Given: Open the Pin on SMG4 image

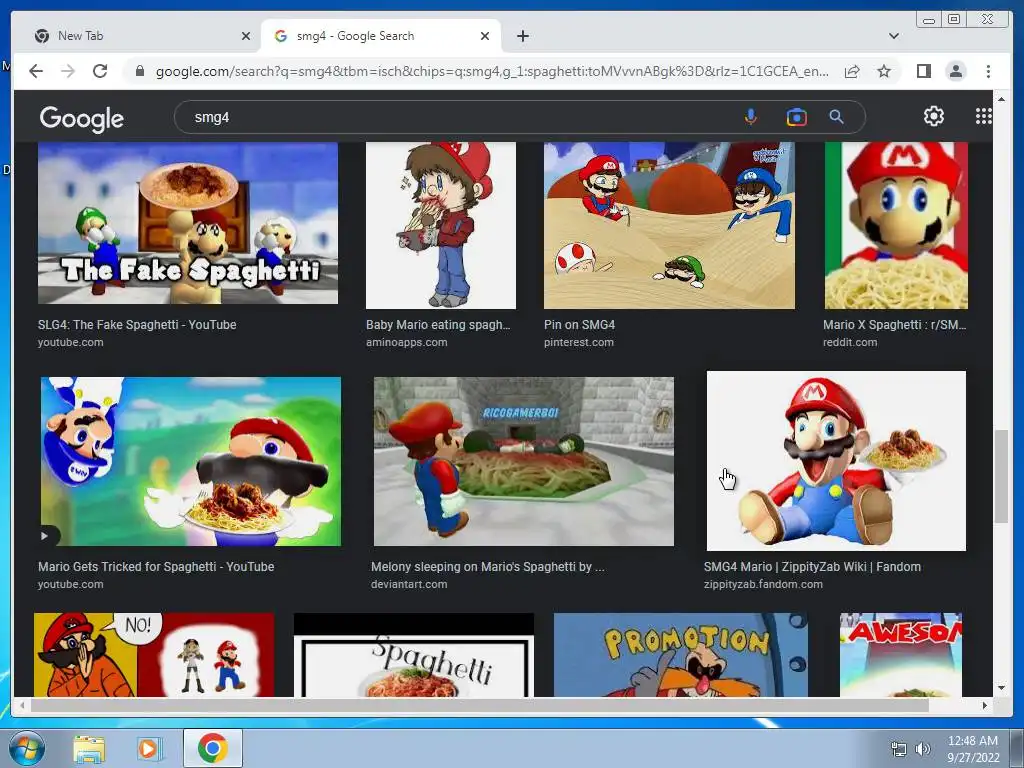Looking at the screenshot, I should (669, 225).
